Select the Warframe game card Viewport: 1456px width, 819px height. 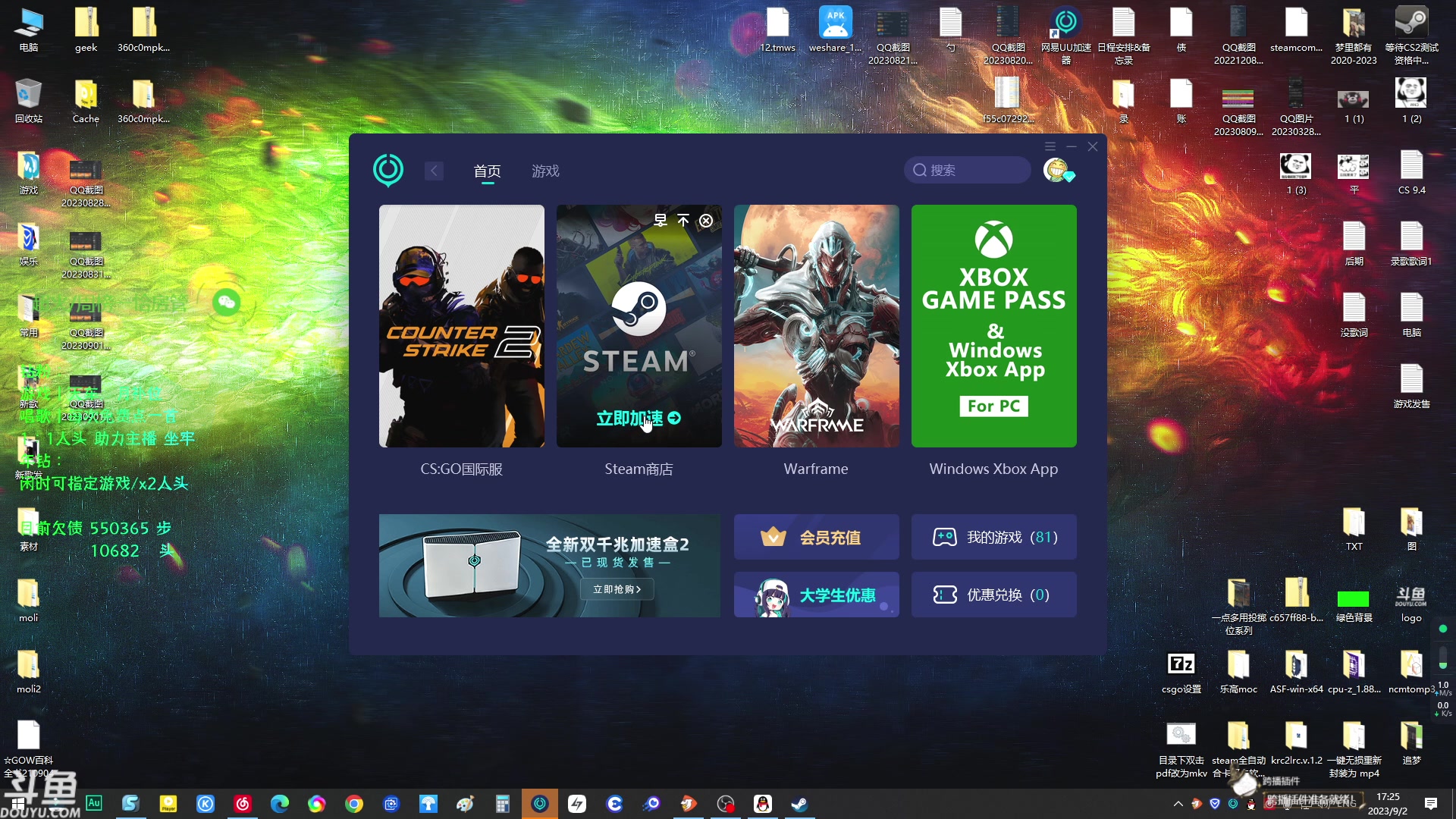(x=817, y=326)
